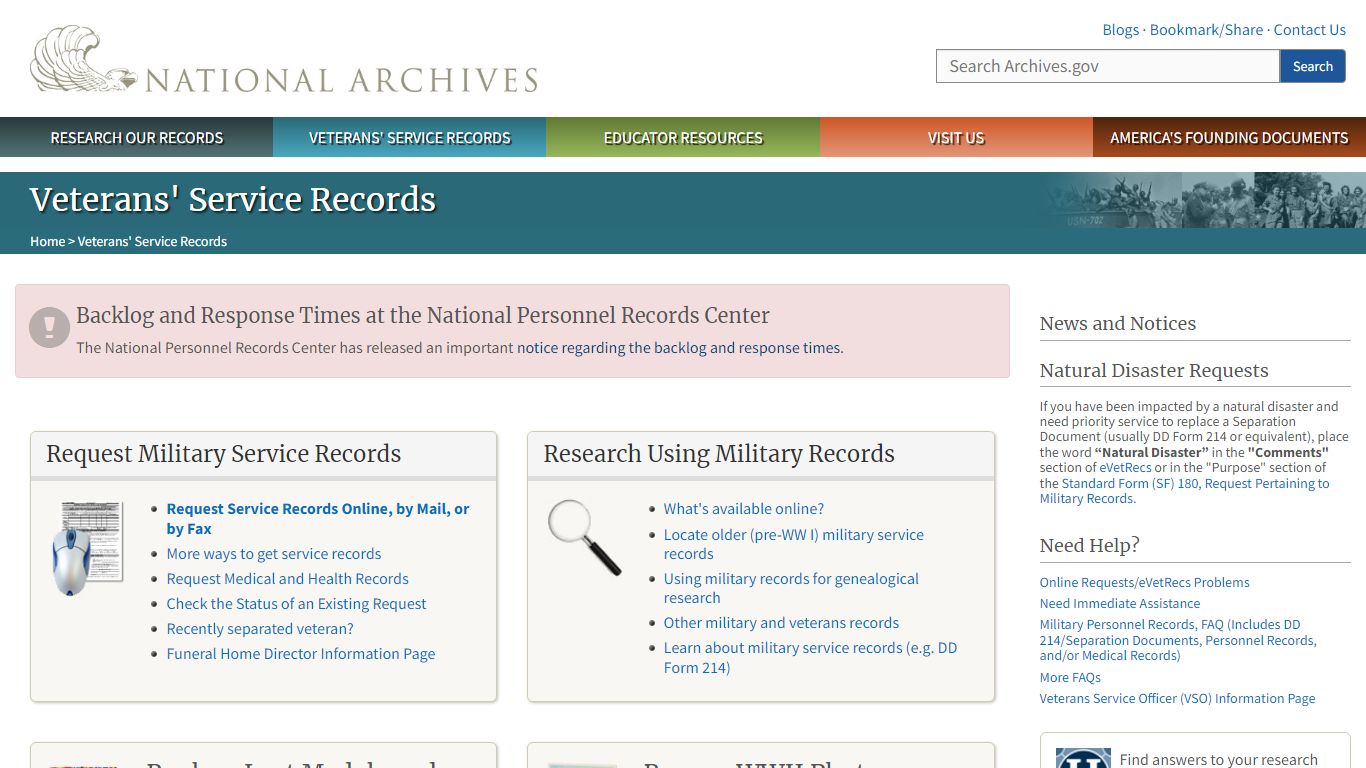The height and width of the screenshot is (768, 1366).
Task: Click News and Notices heading
Action: coord(1118,324)
